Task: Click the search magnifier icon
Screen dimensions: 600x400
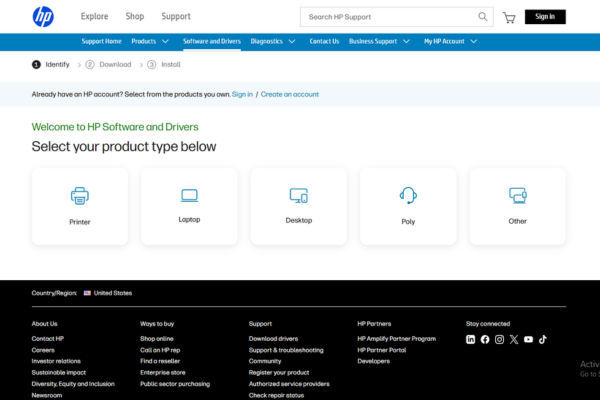Action: pos(483,17)
